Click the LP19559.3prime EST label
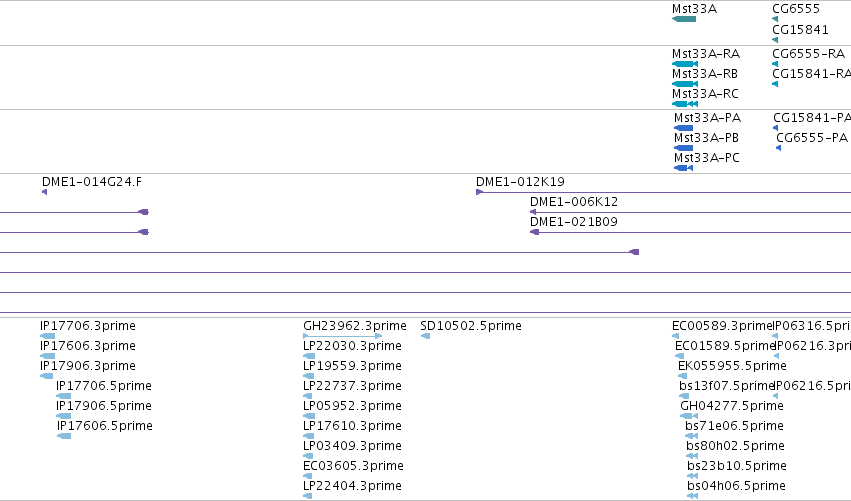 coord(352,366)
